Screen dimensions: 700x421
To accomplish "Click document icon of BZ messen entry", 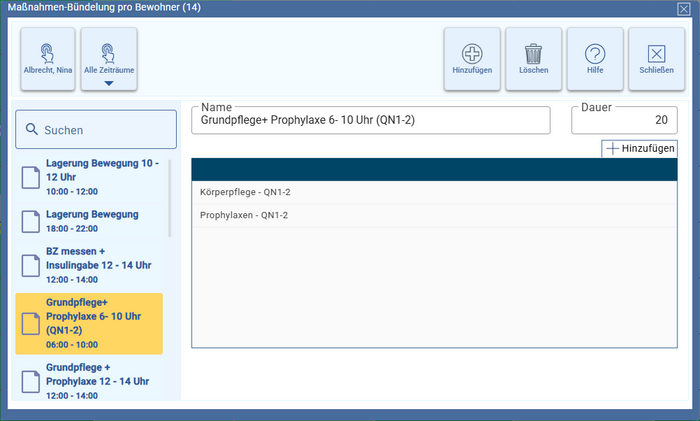I will coord(31,265).
